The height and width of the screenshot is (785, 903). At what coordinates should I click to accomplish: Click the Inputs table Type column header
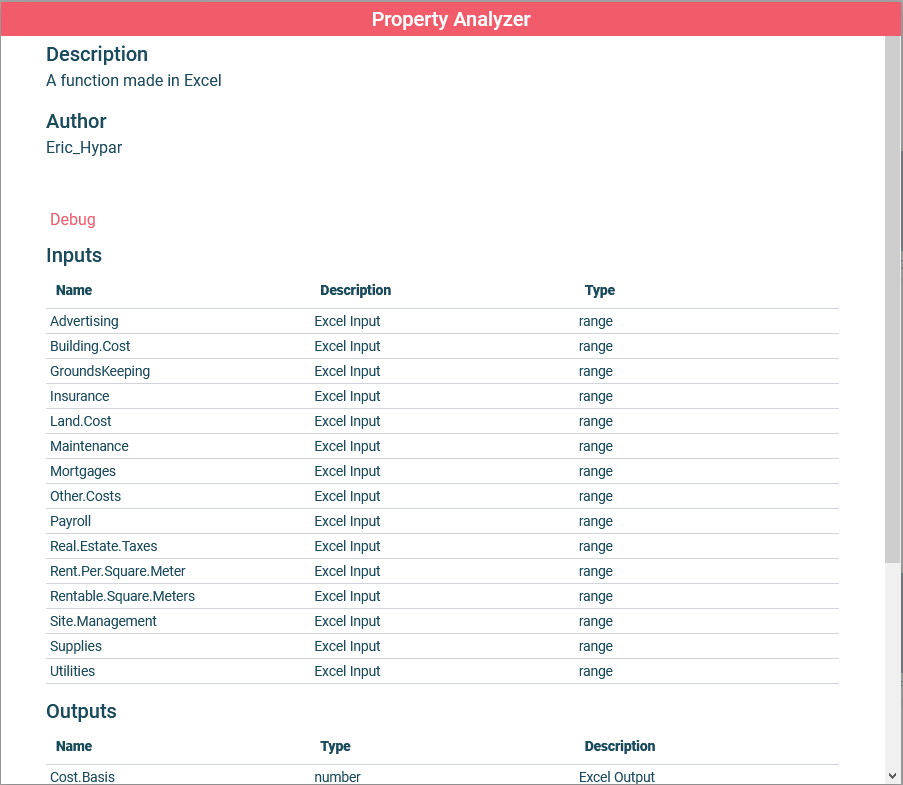point(600,290)
